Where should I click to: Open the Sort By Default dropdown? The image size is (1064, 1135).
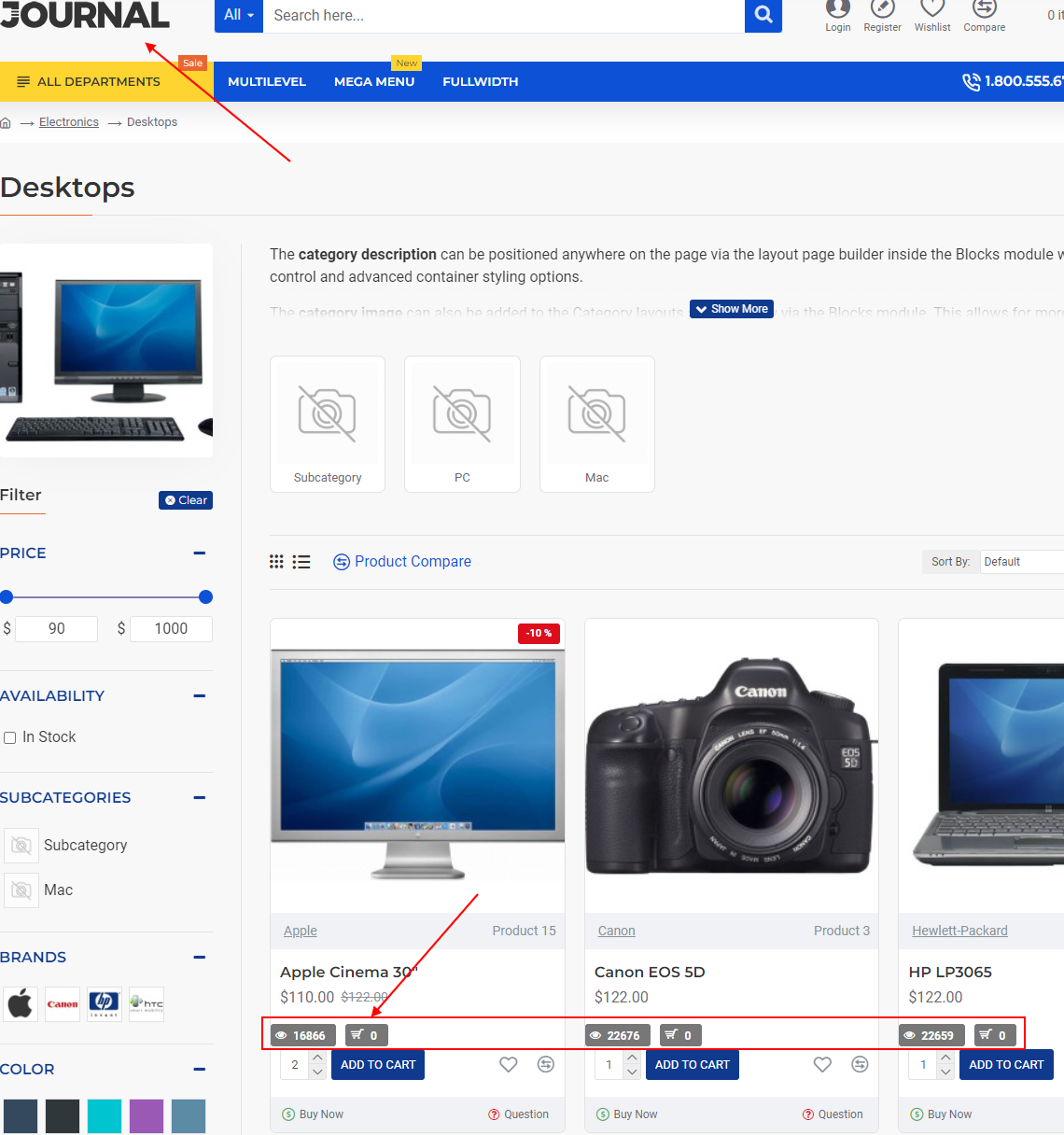click(1022, 562)
